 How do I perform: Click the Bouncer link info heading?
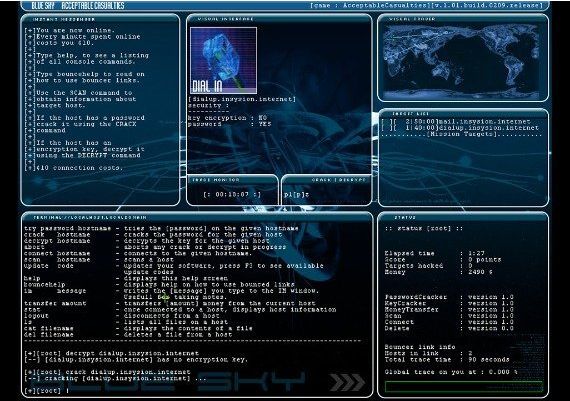[x=420, y=347]
